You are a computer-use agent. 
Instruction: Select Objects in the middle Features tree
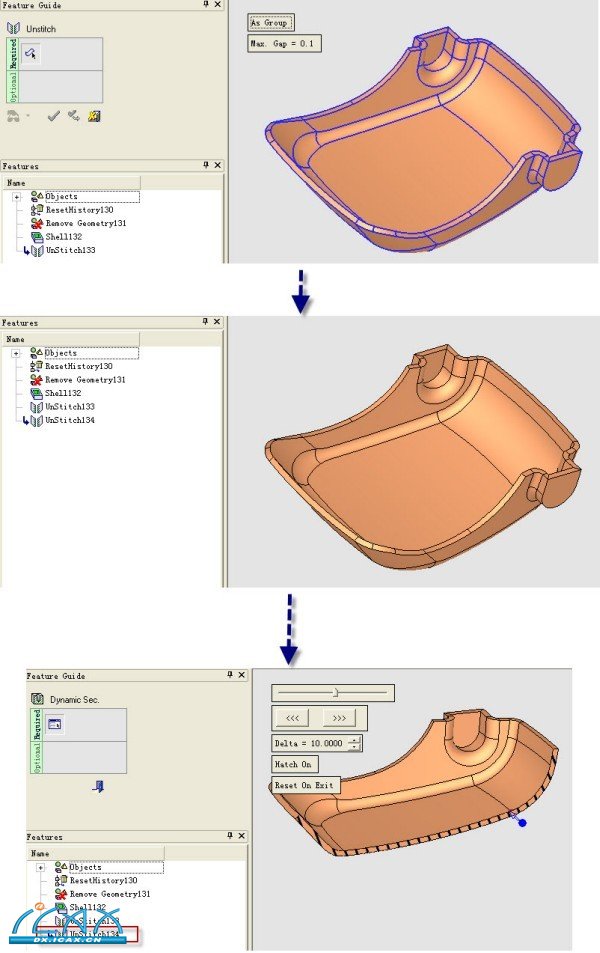[61, 353]
